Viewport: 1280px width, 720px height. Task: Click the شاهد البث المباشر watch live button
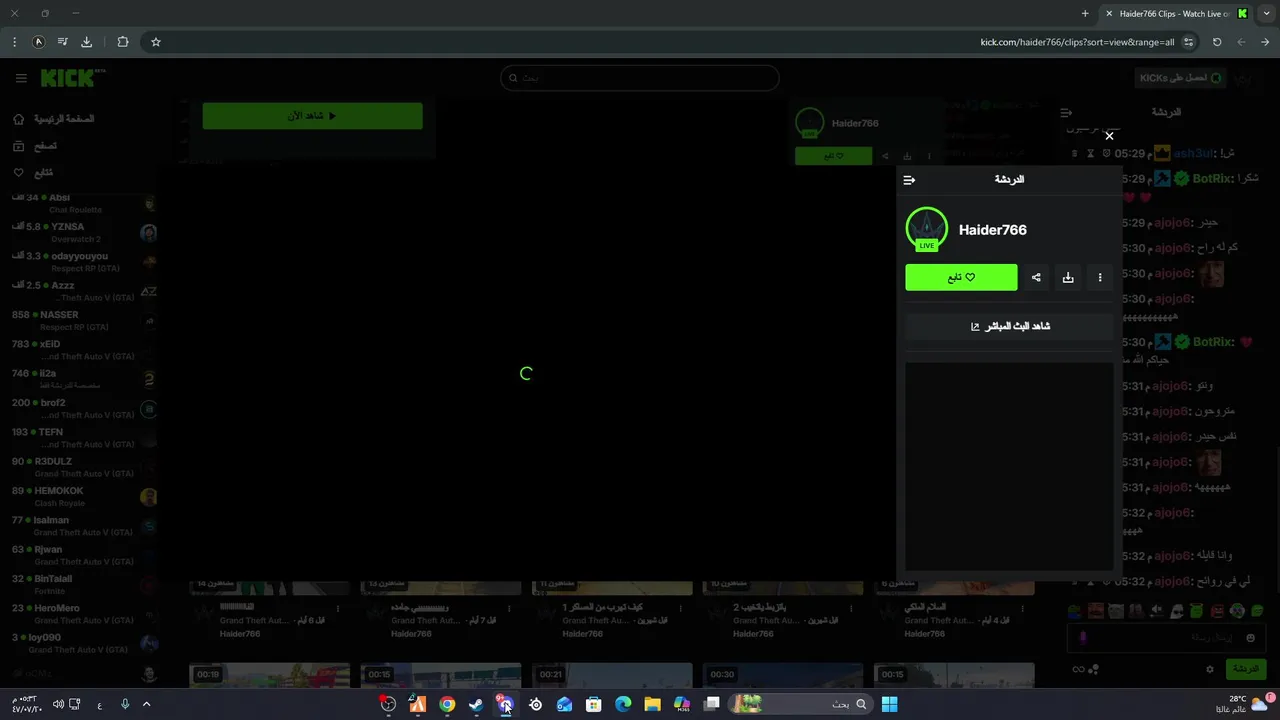point(1009,326)
